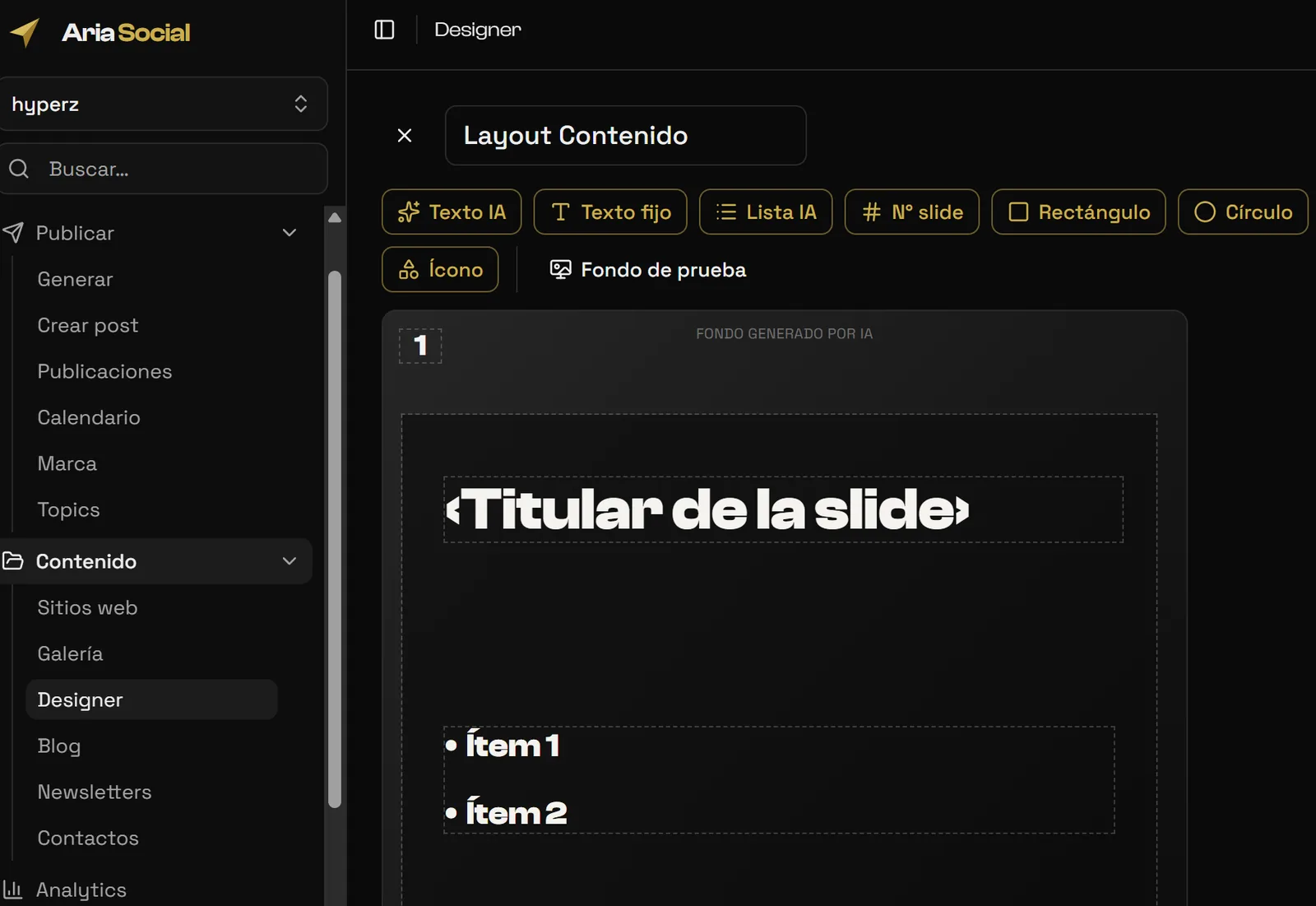Insert a Lista IA element
The height and width of the screenshot is (906, 1316).
pos(766,212)
